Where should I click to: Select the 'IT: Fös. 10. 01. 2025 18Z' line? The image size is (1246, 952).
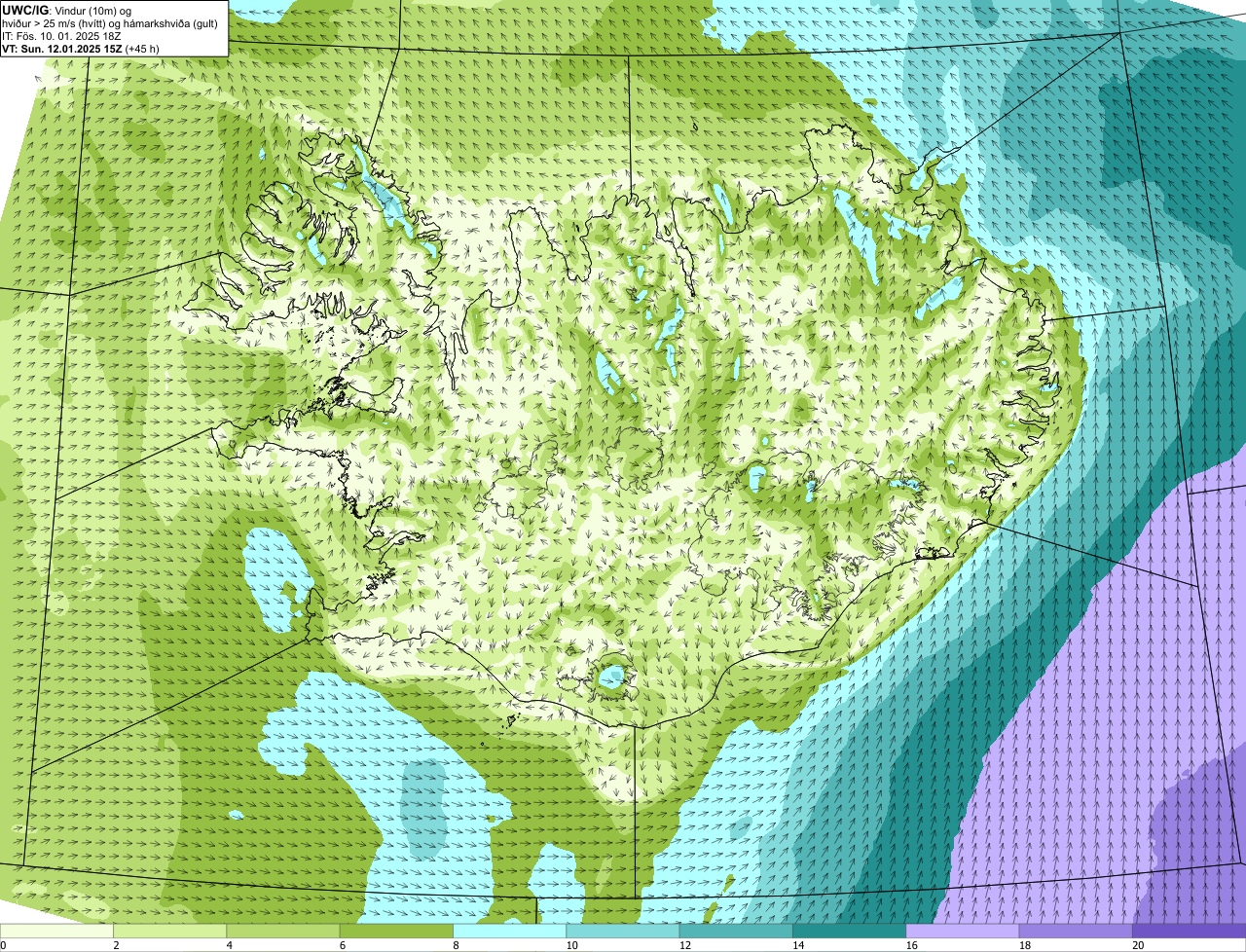61,36
